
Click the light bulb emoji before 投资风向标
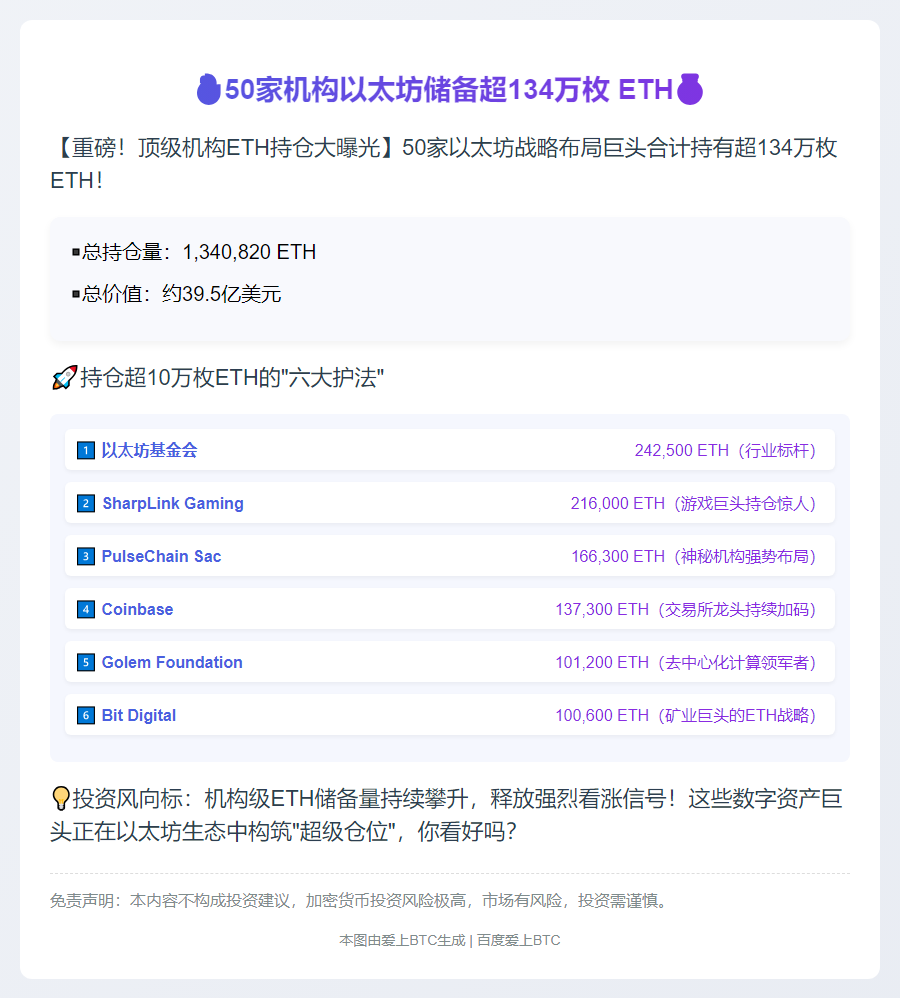(x=60, y=798)
